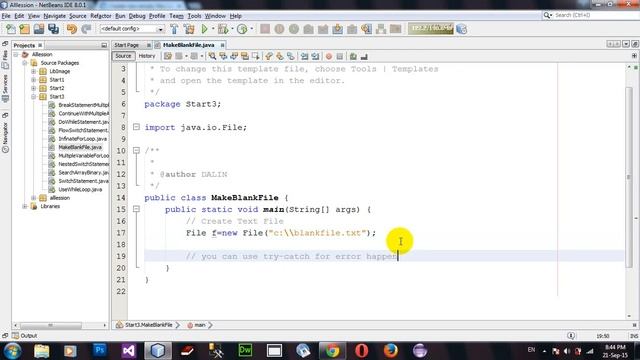Screen dimensions: 640x360
Task: Click the Output button in status bar
Action: [x=24, y=336]
